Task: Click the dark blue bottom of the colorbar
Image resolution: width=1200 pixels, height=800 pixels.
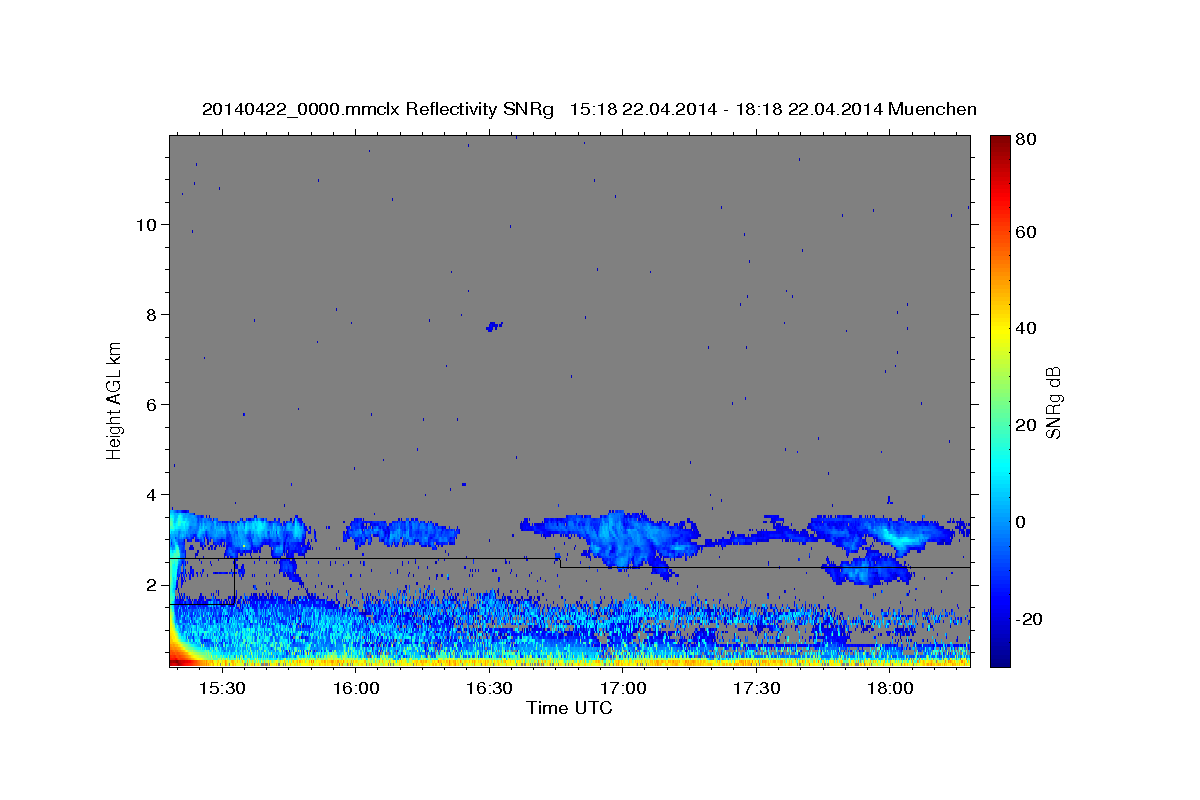Action: click(999, 655)
